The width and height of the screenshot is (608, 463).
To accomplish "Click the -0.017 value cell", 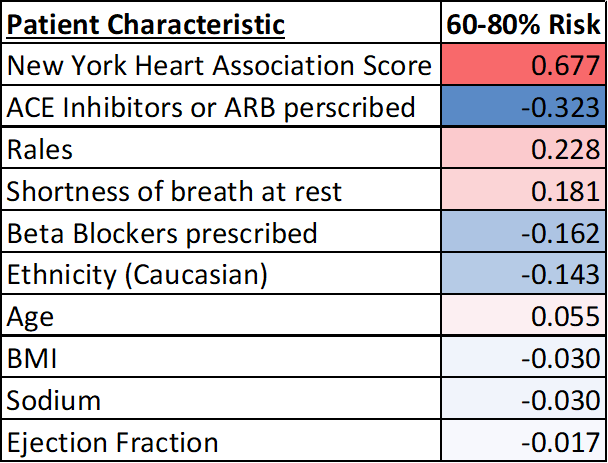I will pyautogui.click(x=522, y=442).
